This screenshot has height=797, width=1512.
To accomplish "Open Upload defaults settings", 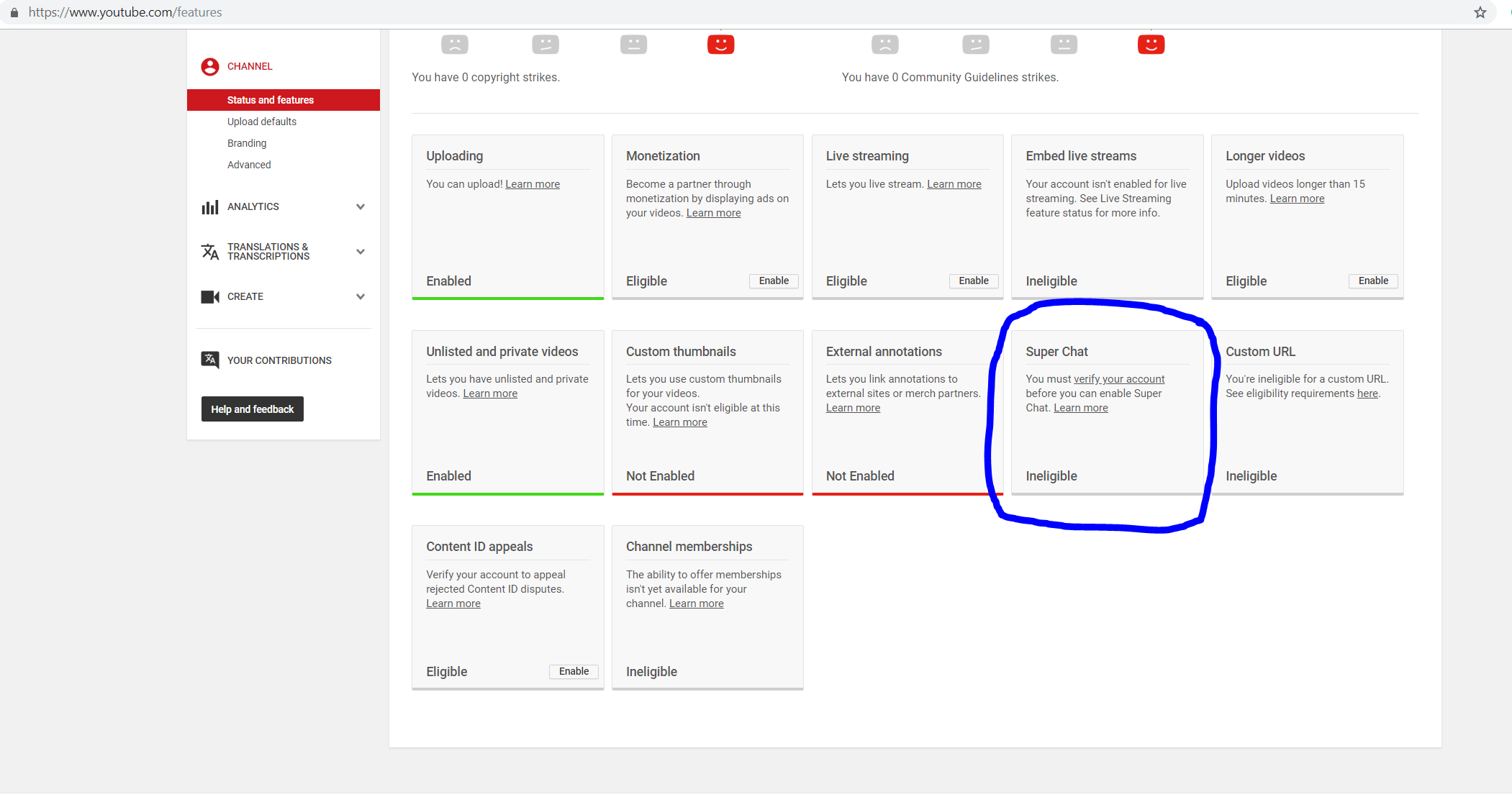I will pos(262,122).
